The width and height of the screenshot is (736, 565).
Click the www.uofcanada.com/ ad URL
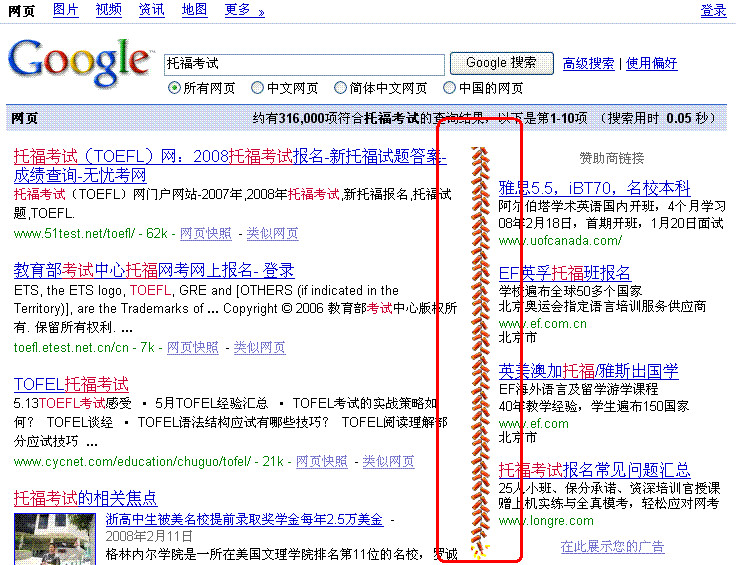560,241
